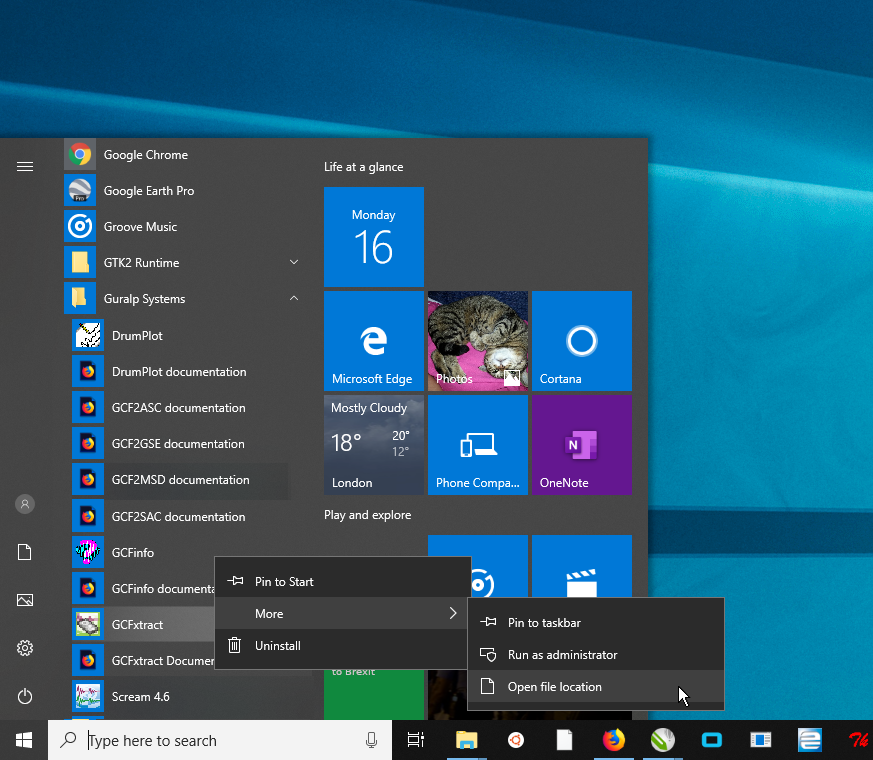Viewport: 873px width, 760px height.
Task: Open GCFxtract Documentation entry
Action: [143, 661]
